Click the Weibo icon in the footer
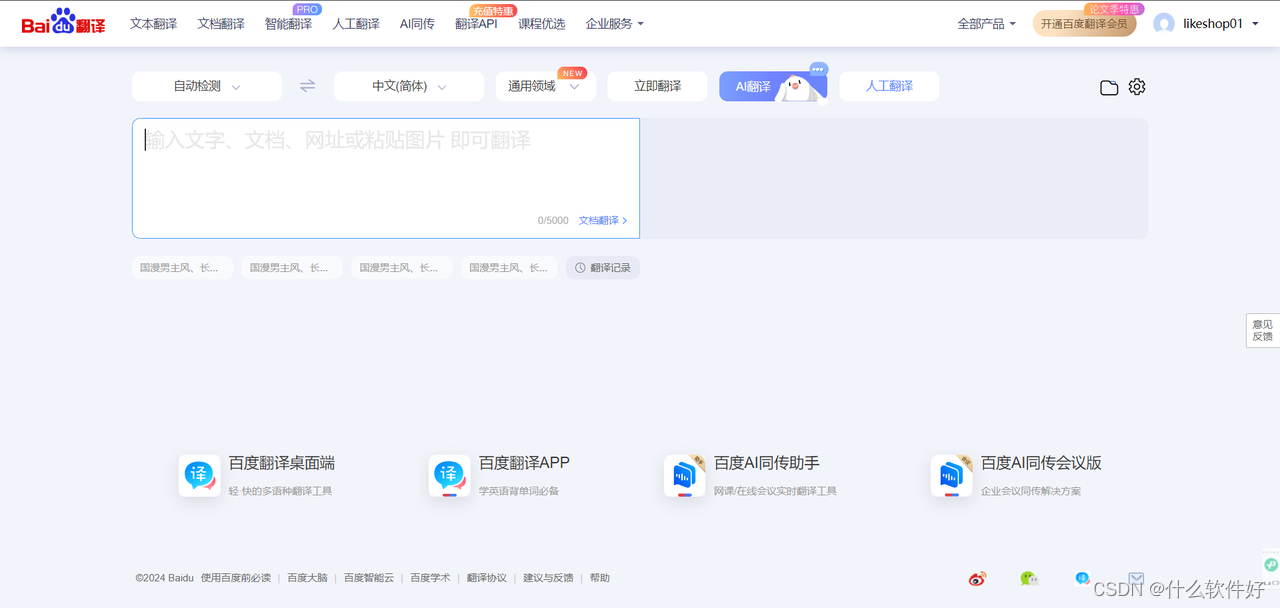 (977, 578)
